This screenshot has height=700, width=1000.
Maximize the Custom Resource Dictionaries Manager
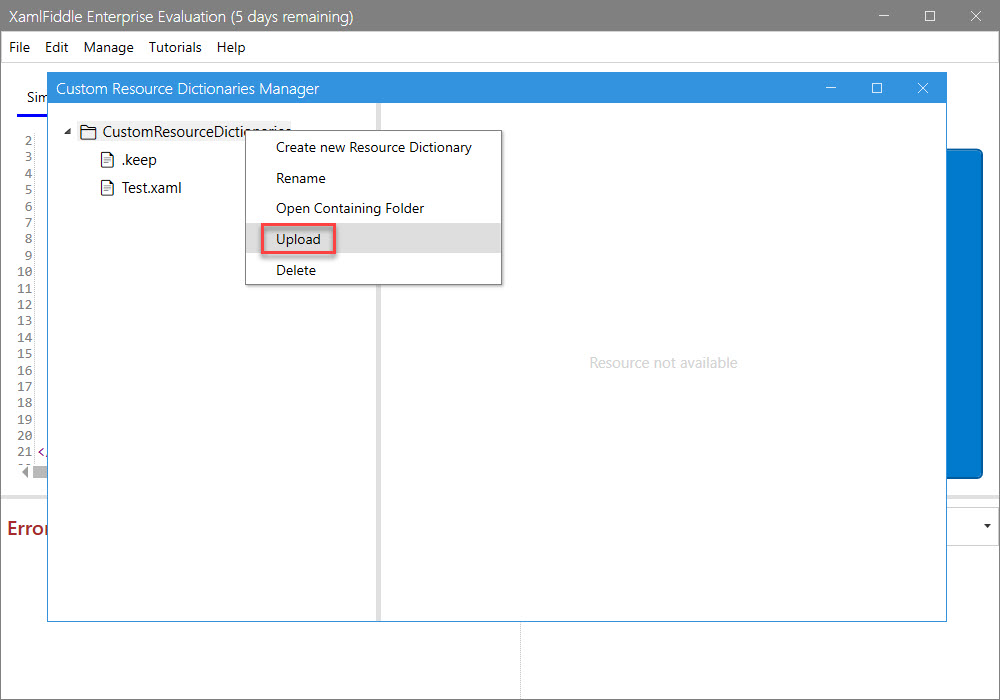877,88
